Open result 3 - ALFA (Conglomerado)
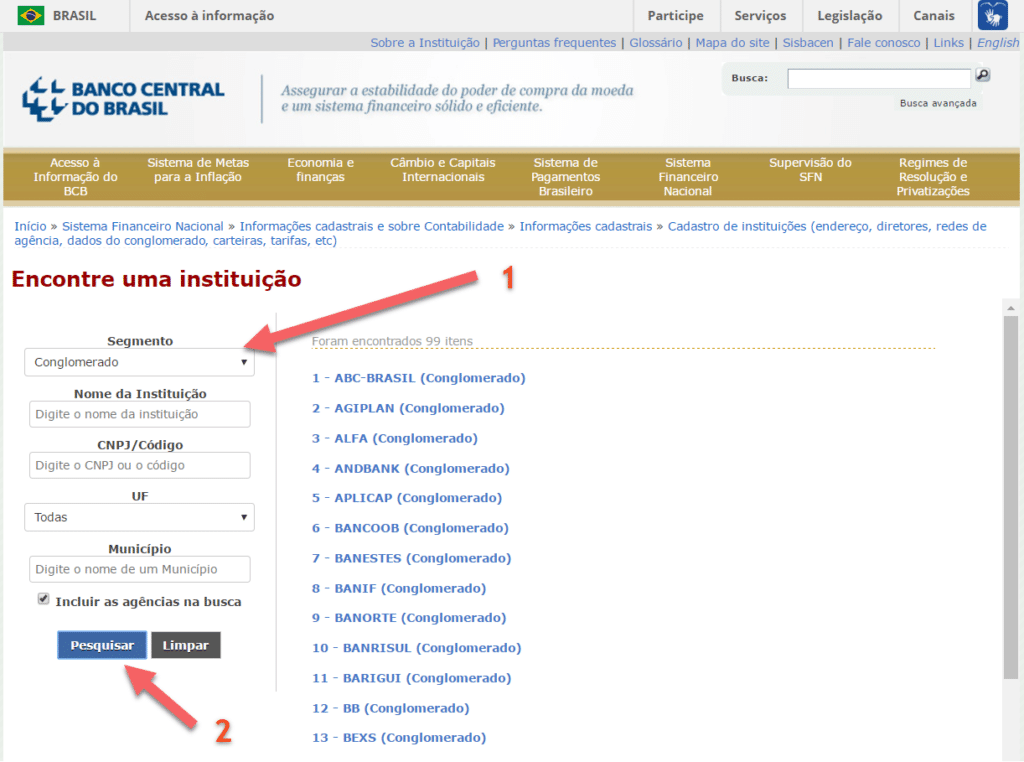Image resolution: width=1024 pixels, height=762 pixels. (394, 438)
